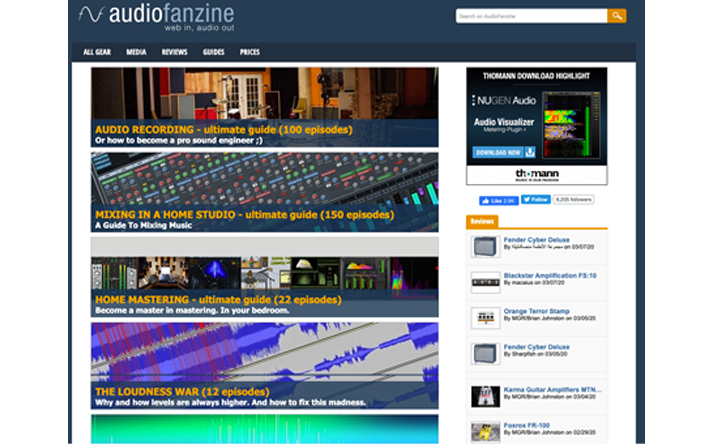This screenshot has width=702, height=445.
Task: Open the MEDIA menu
Action: pos(136,52)
